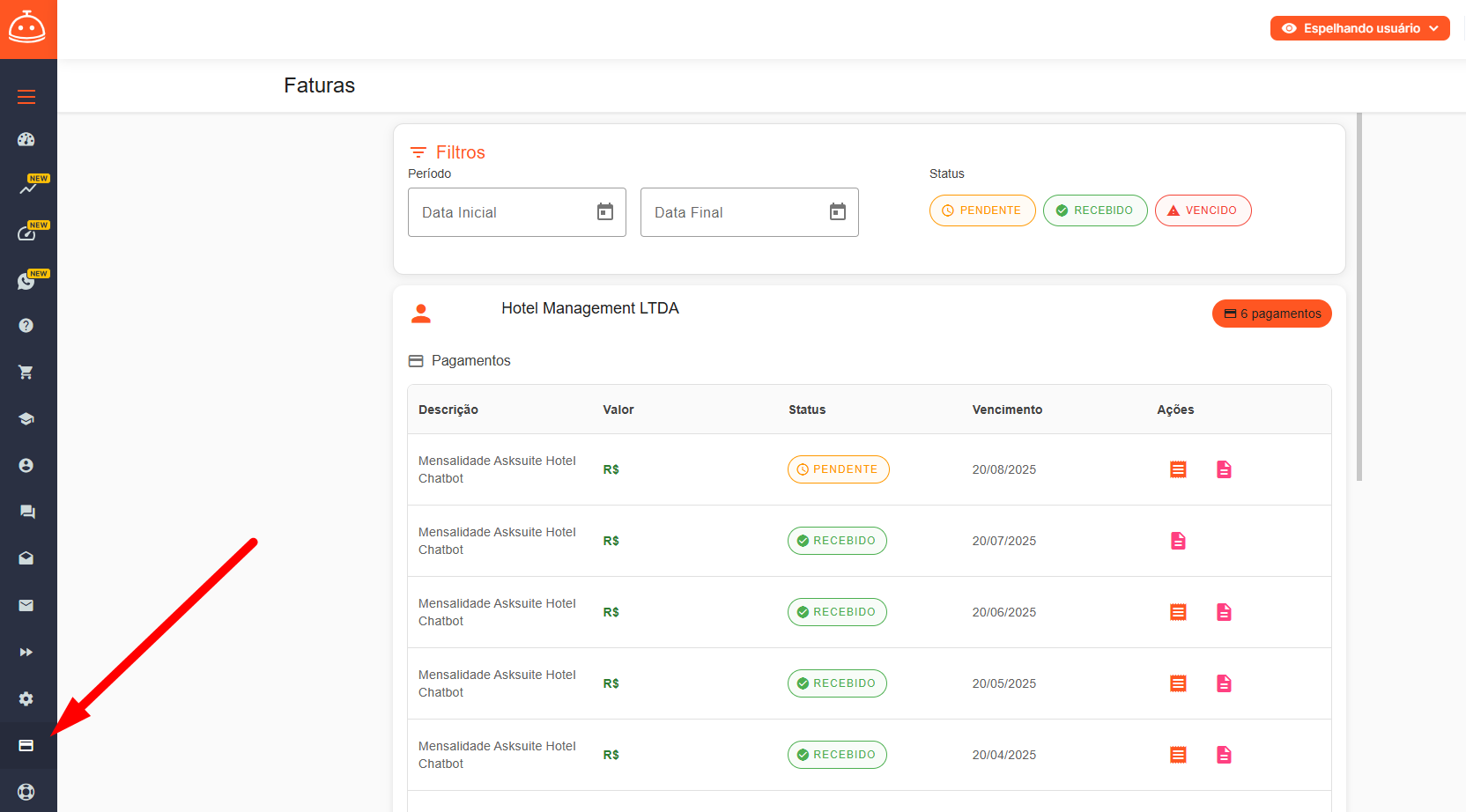Click the page vertical scrollbar

(1359, 296)
